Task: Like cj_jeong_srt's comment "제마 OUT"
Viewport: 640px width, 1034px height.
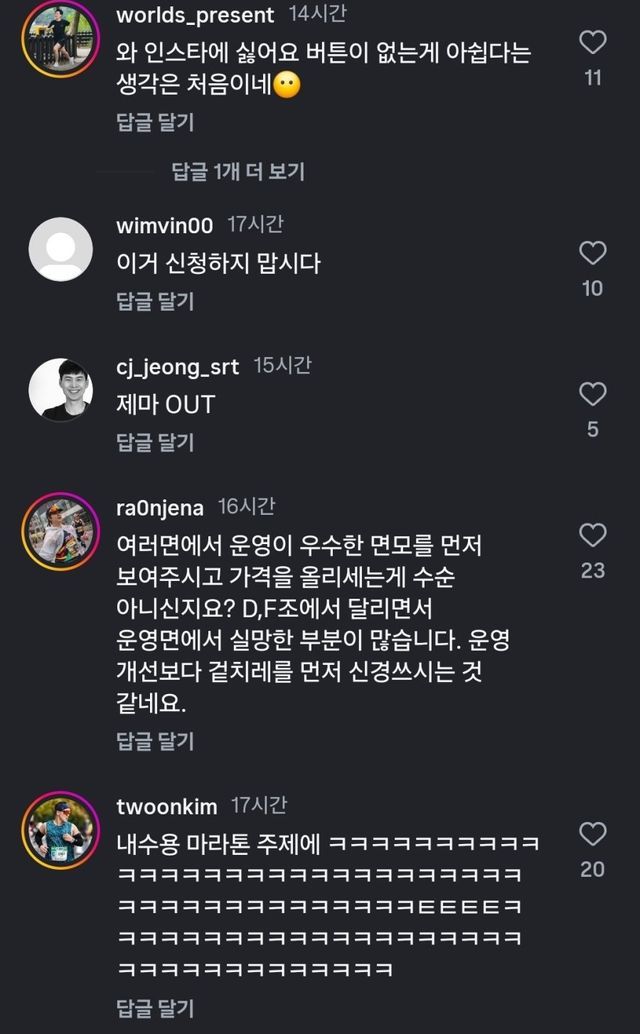Action: tap(593, 394)
